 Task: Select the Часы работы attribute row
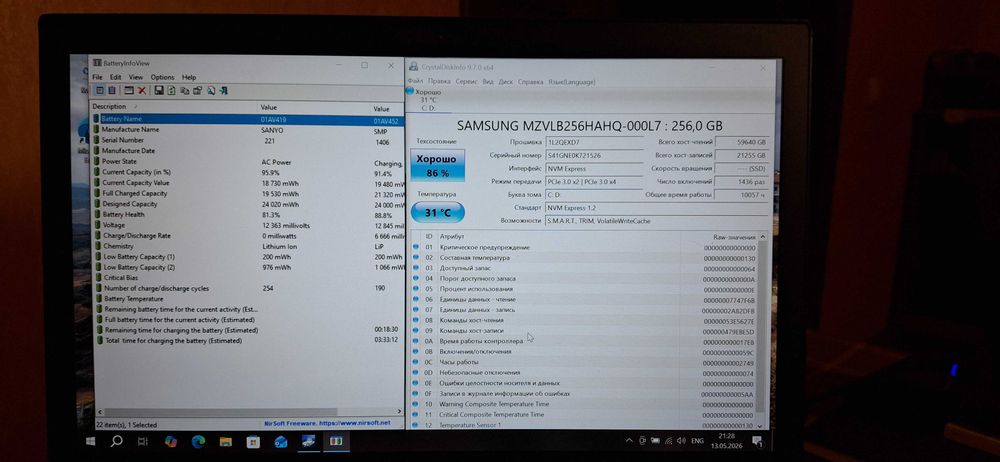(584, 362)
